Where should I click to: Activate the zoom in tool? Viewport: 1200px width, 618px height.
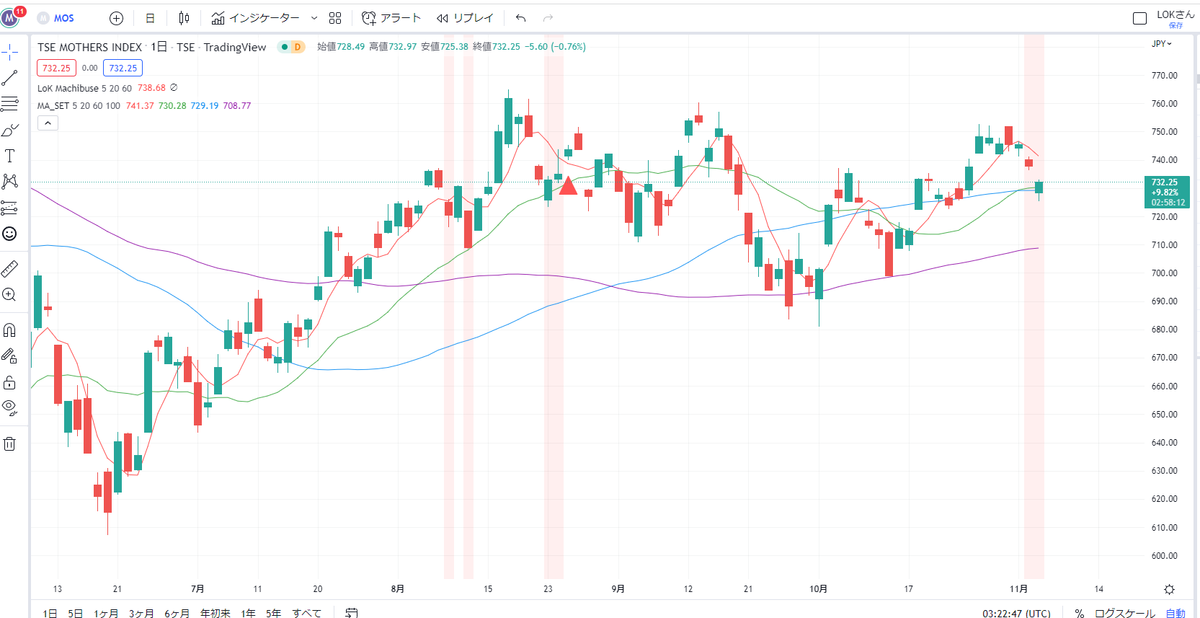tap(9, 294)
